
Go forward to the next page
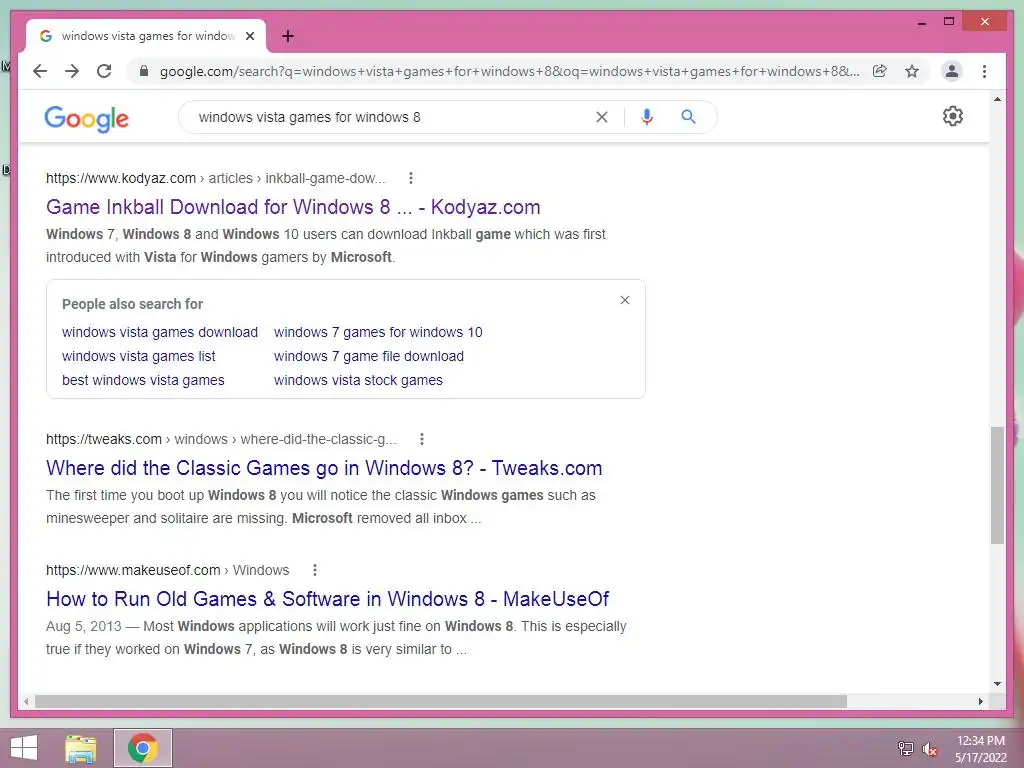point(72,71)
